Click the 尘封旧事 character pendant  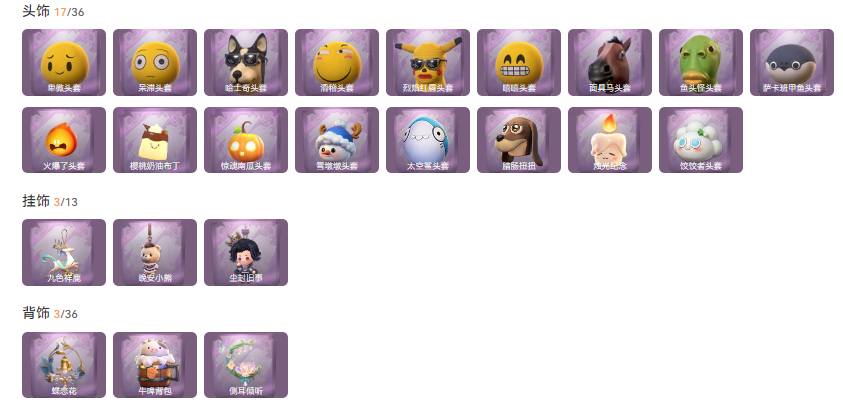click(246, 252)
